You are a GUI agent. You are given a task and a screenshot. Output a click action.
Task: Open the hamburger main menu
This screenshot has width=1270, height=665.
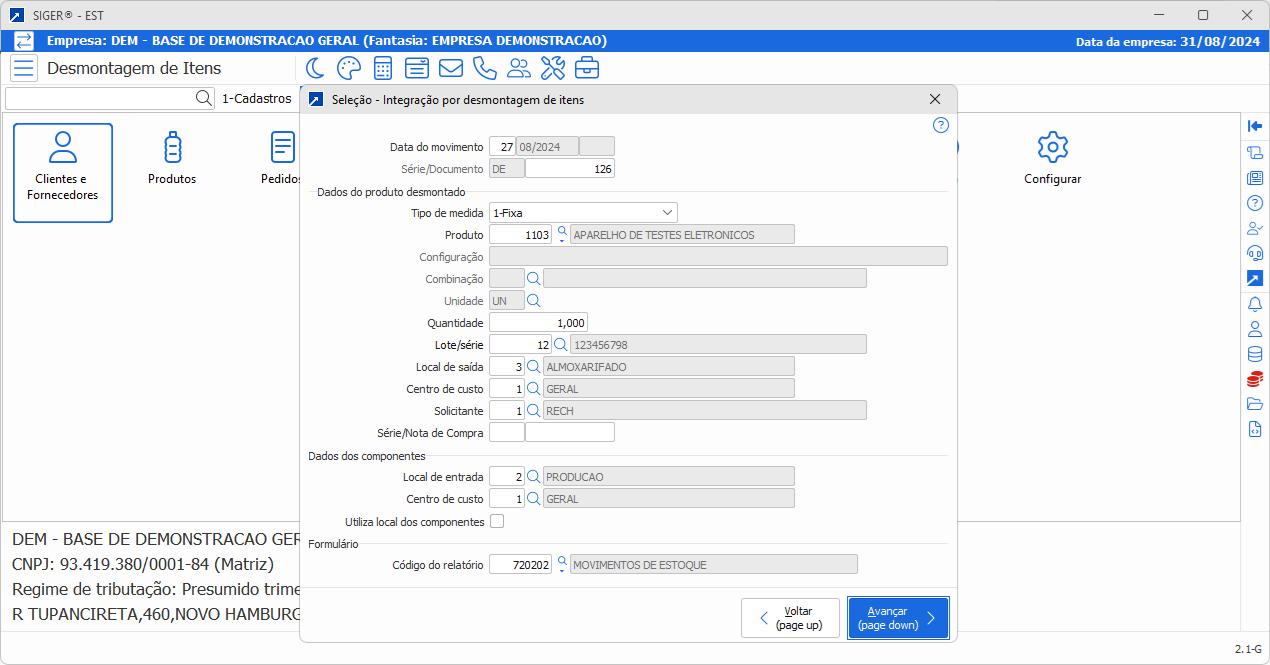(x=24, y=68)
